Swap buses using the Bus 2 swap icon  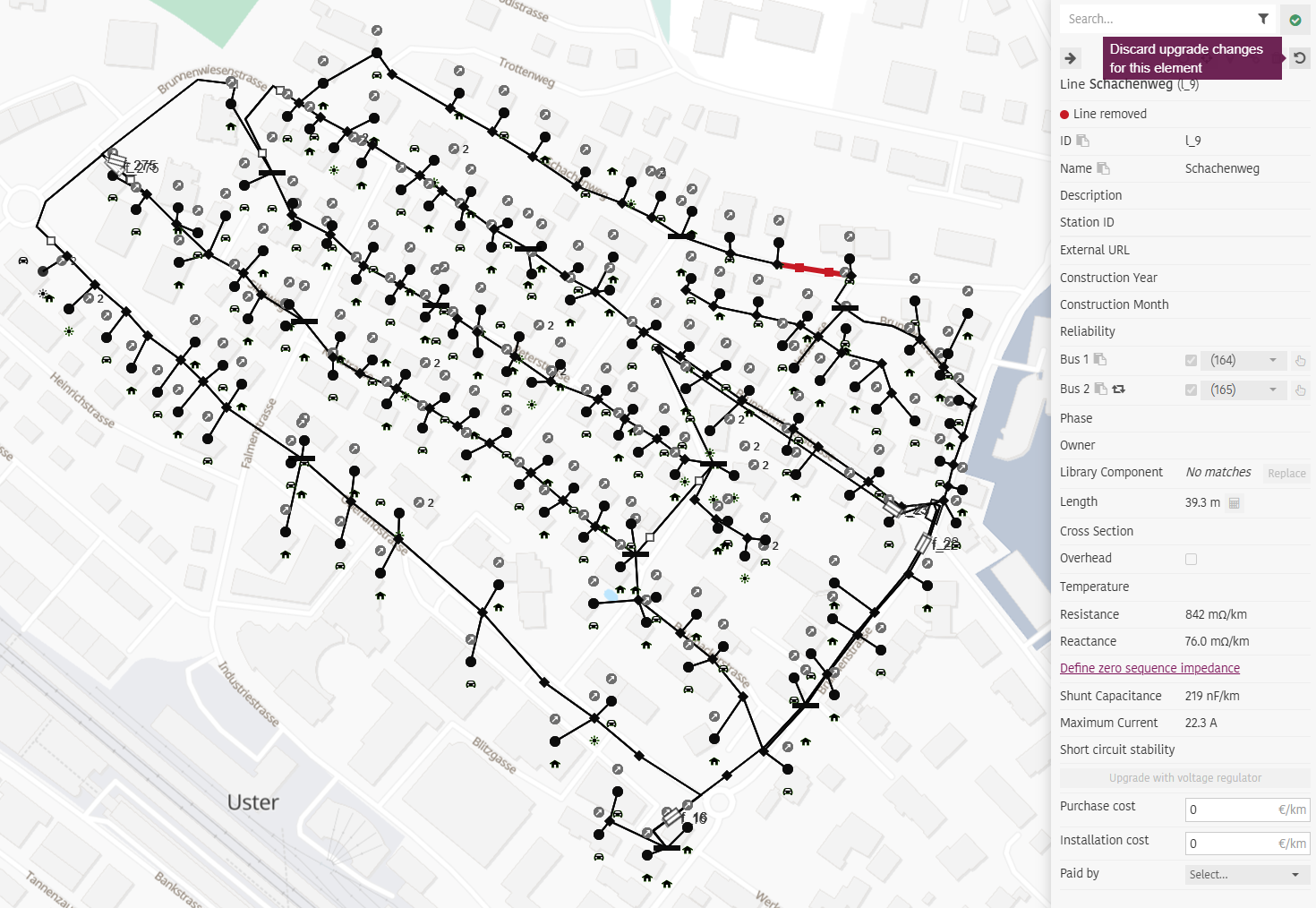pyautogui.click(x=1118, y=389)
